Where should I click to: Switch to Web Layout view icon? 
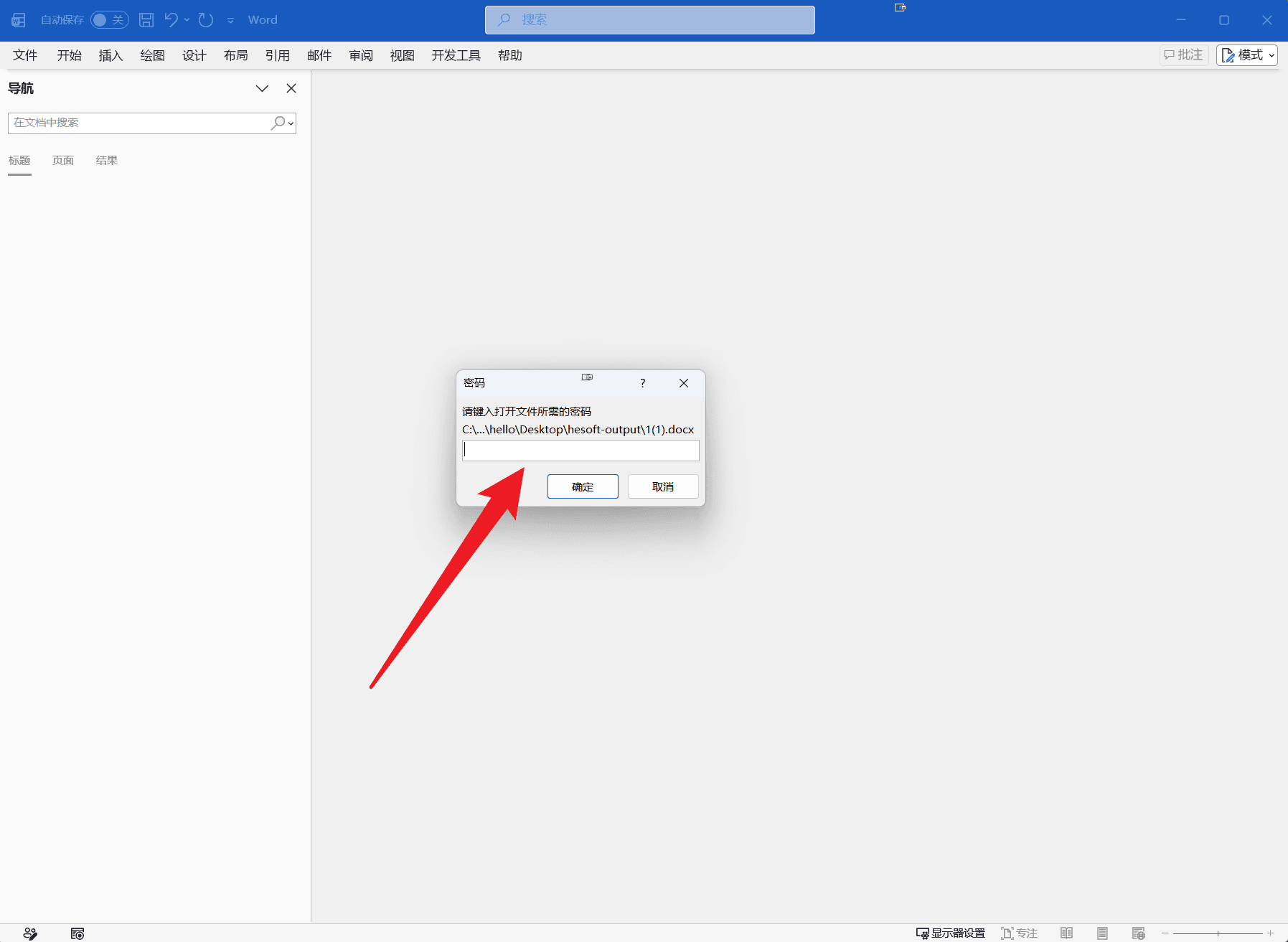point(1139,933)
